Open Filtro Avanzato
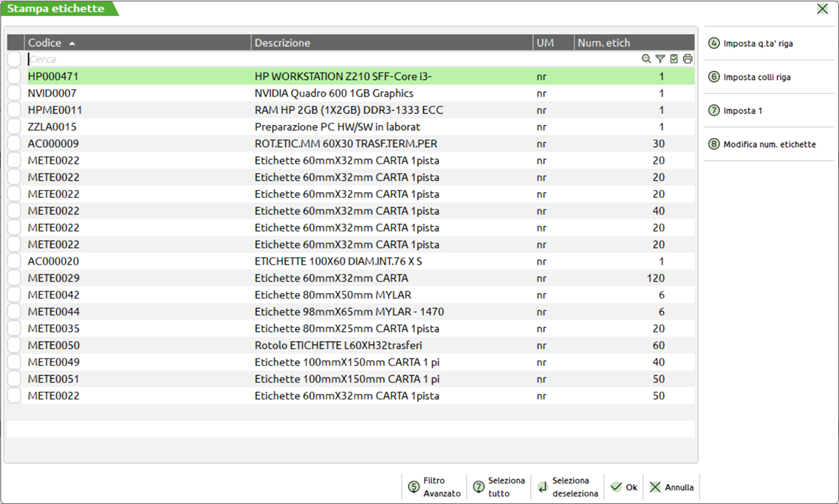The image size is (839, 504). tap(434, 487)
